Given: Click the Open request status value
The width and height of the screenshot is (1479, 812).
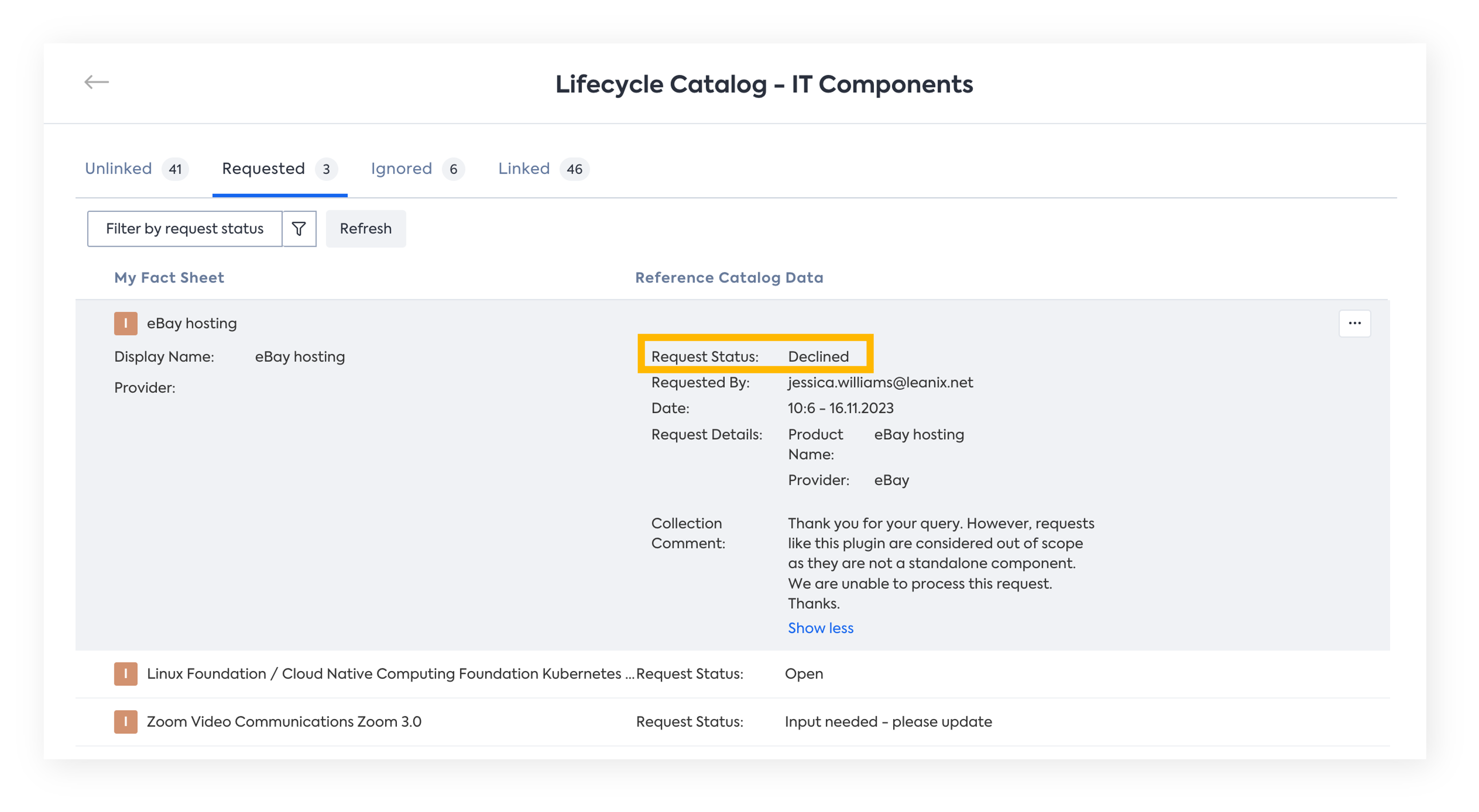Looking at the screenshot, I should [x=804, y=674].
